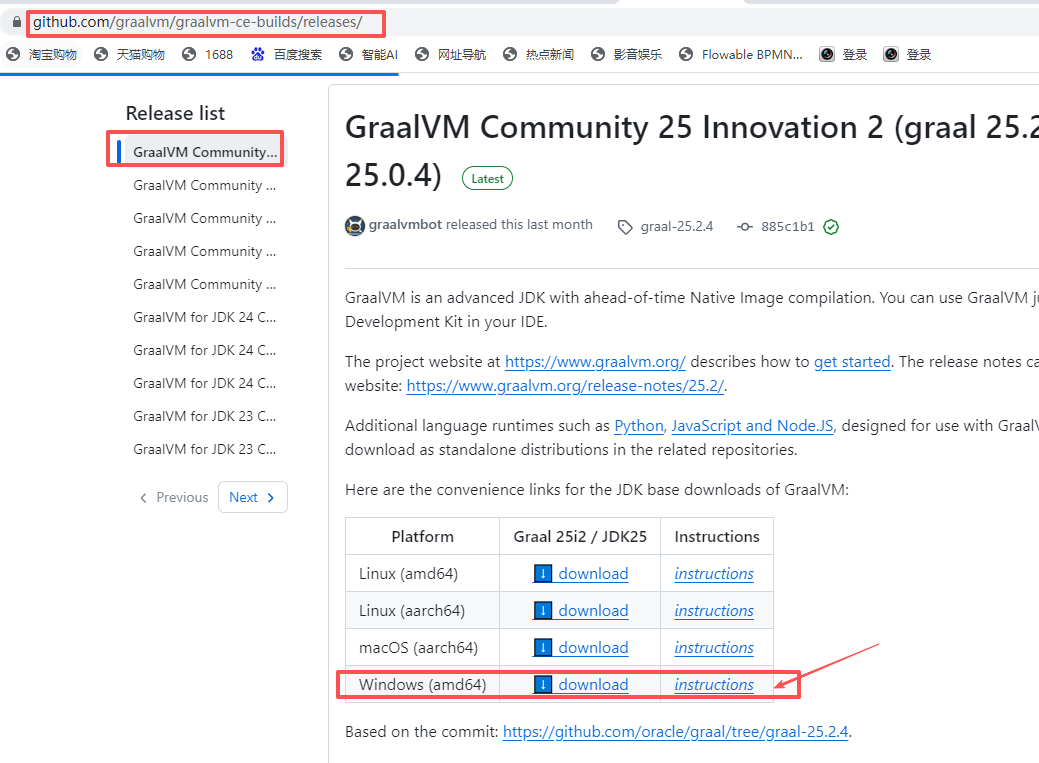Open instructions for Linux (amd64)
The image size is (1039, 763).
pos(714,573)
